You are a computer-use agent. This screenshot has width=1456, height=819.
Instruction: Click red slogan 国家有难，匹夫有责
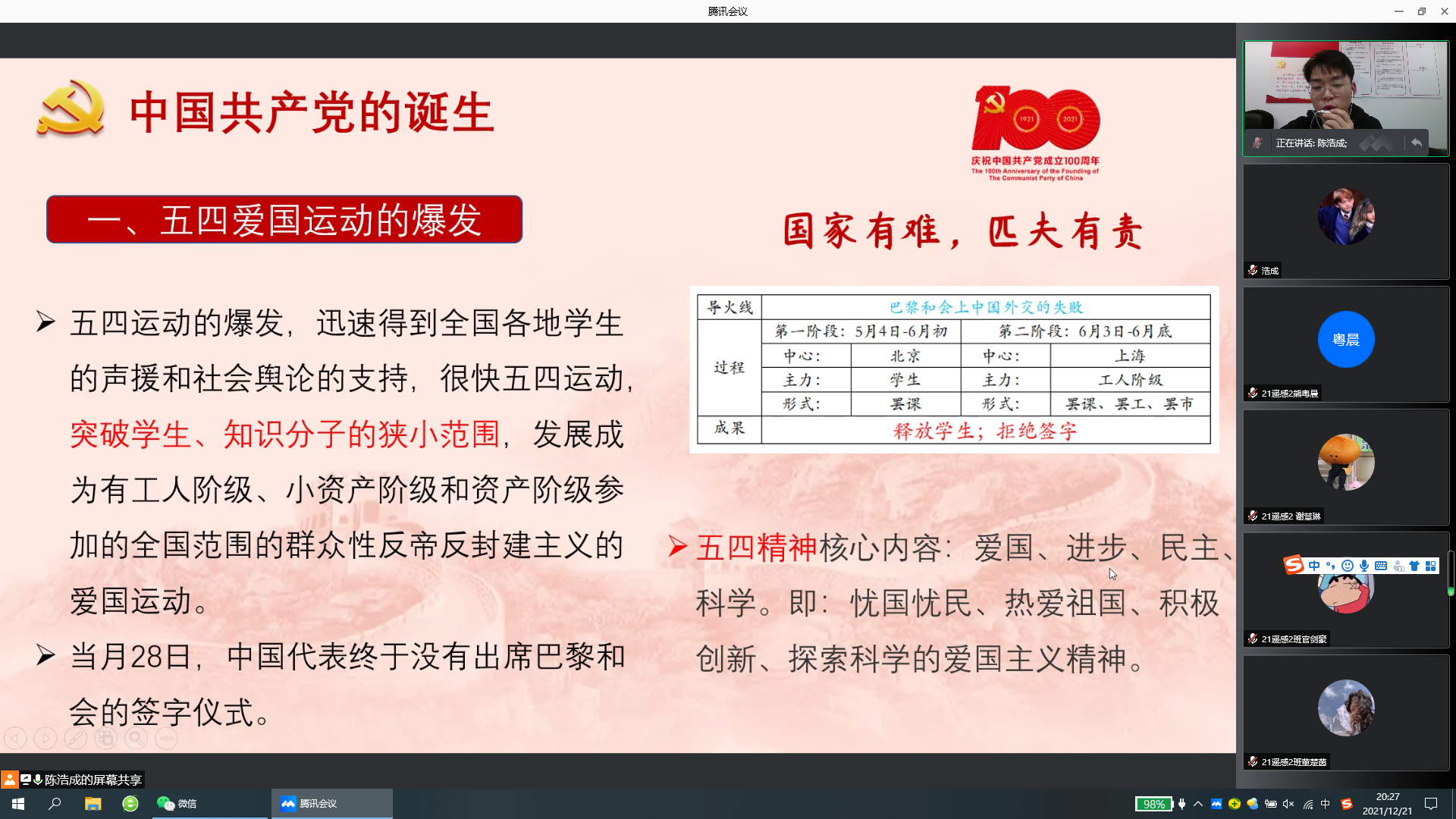[964, 231]
